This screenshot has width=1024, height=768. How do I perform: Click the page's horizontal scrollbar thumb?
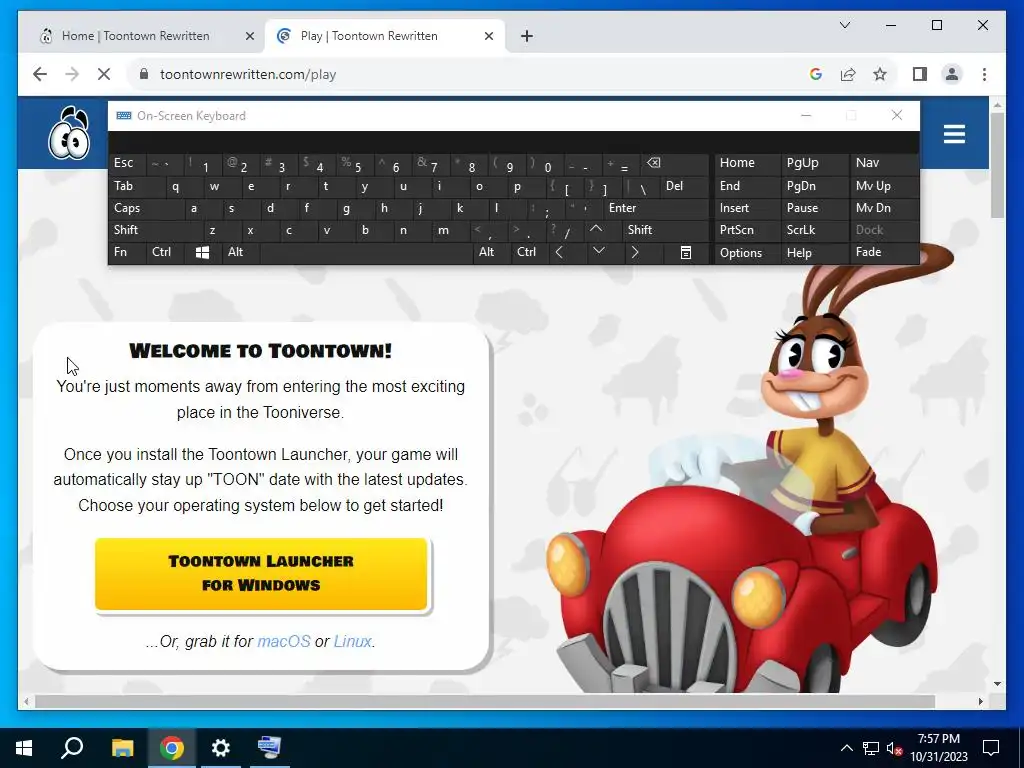(485, 701)
